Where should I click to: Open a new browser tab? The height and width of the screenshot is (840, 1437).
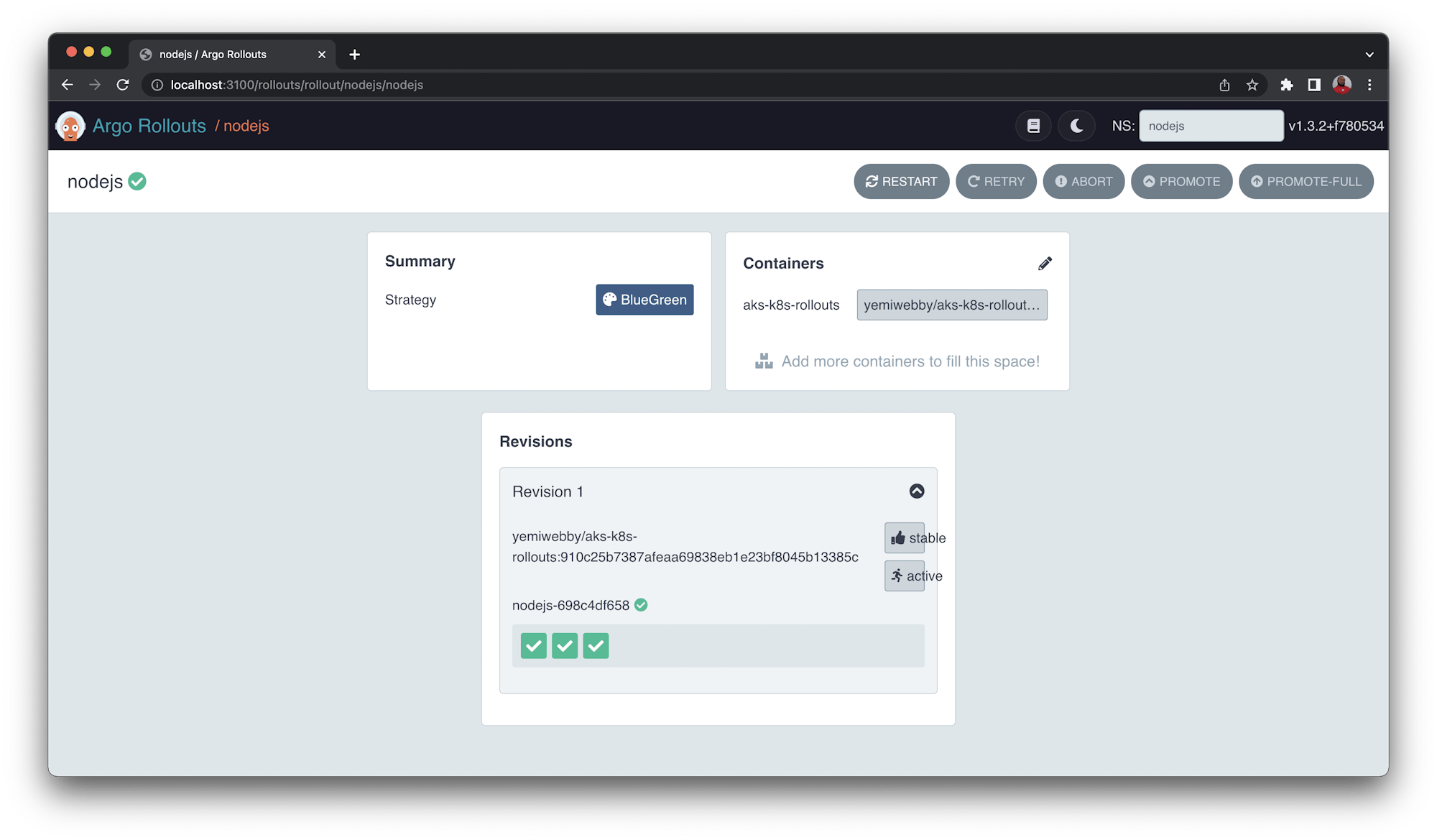pos(354,55)
